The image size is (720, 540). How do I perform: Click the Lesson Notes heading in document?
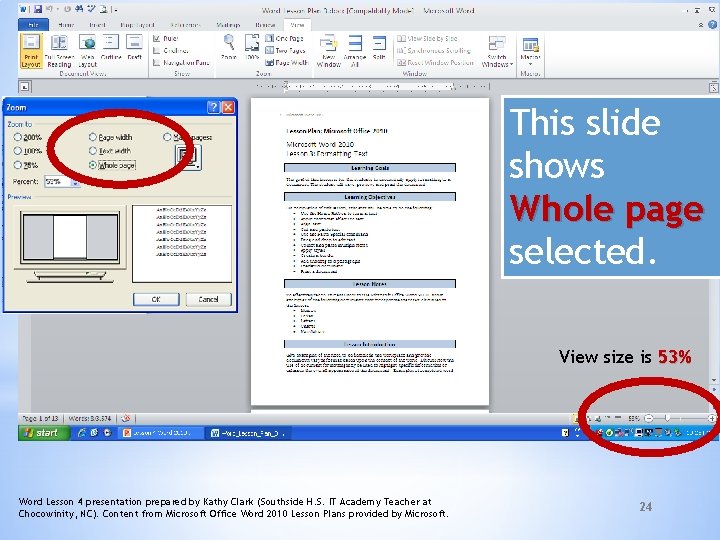point(370,284)
